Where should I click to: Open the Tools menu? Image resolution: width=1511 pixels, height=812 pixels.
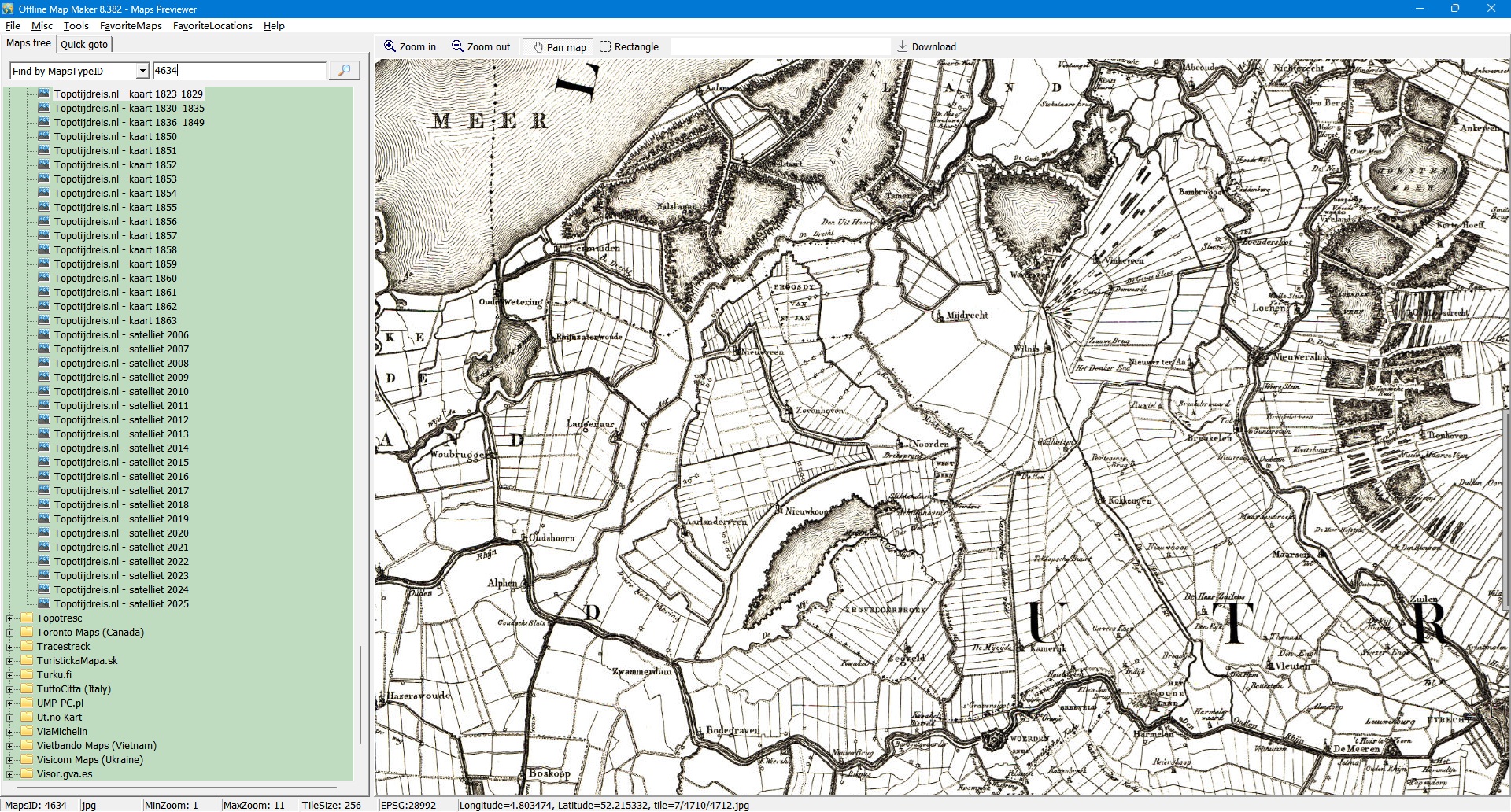point(76,26)
